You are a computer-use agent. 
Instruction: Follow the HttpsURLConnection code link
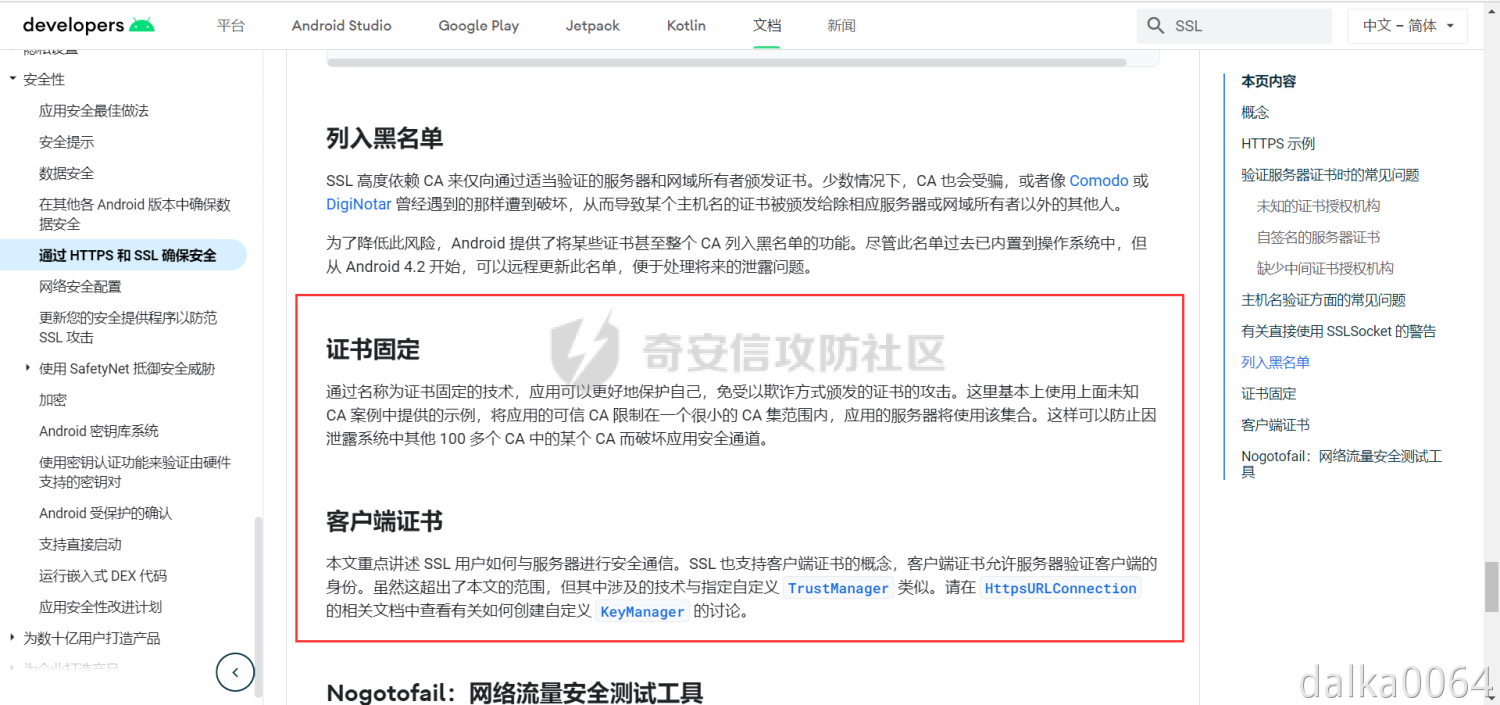tap(1060, 588)
